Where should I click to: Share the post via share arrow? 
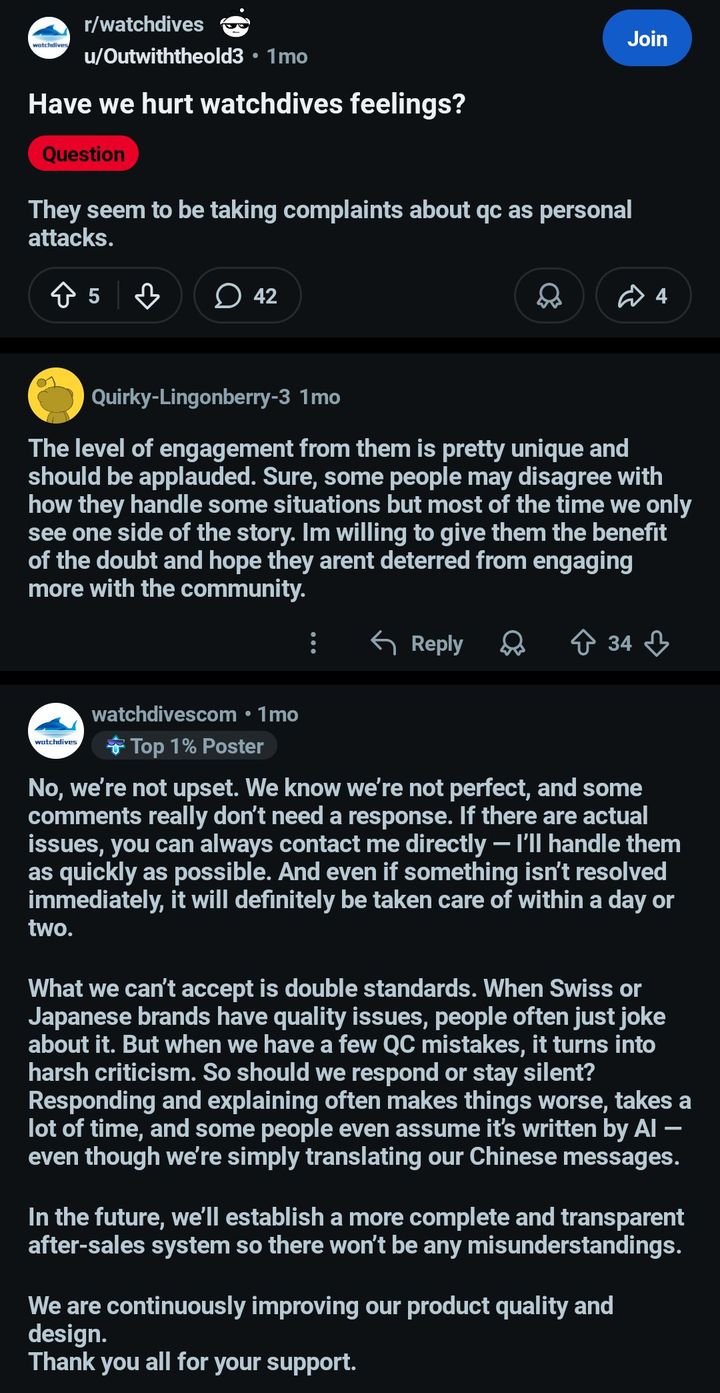click(643, 296)
